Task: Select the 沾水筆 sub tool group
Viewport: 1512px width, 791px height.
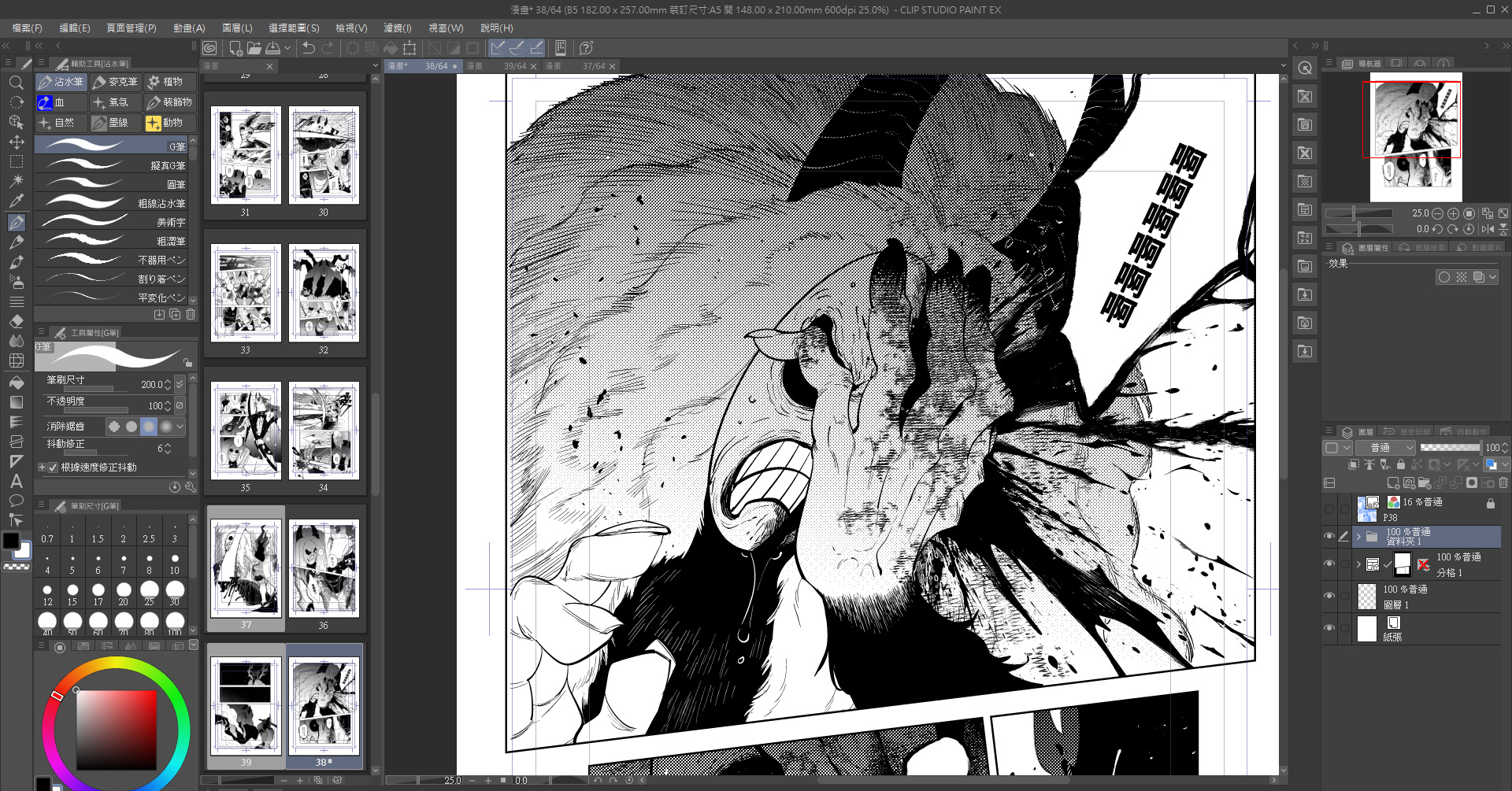Action: (61, 82)
